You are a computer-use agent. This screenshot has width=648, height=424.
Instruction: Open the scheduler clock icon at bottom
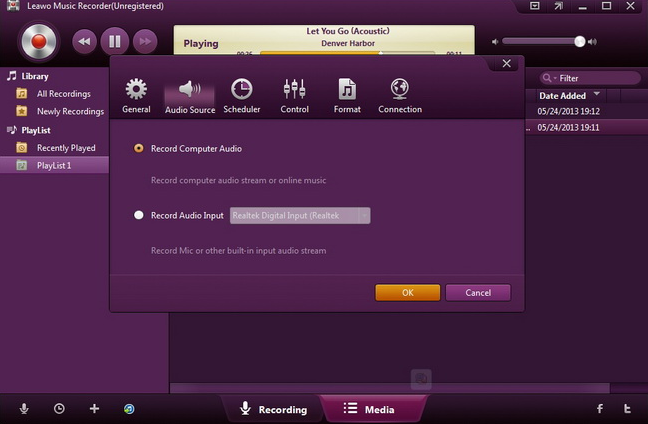pos(59,409)
